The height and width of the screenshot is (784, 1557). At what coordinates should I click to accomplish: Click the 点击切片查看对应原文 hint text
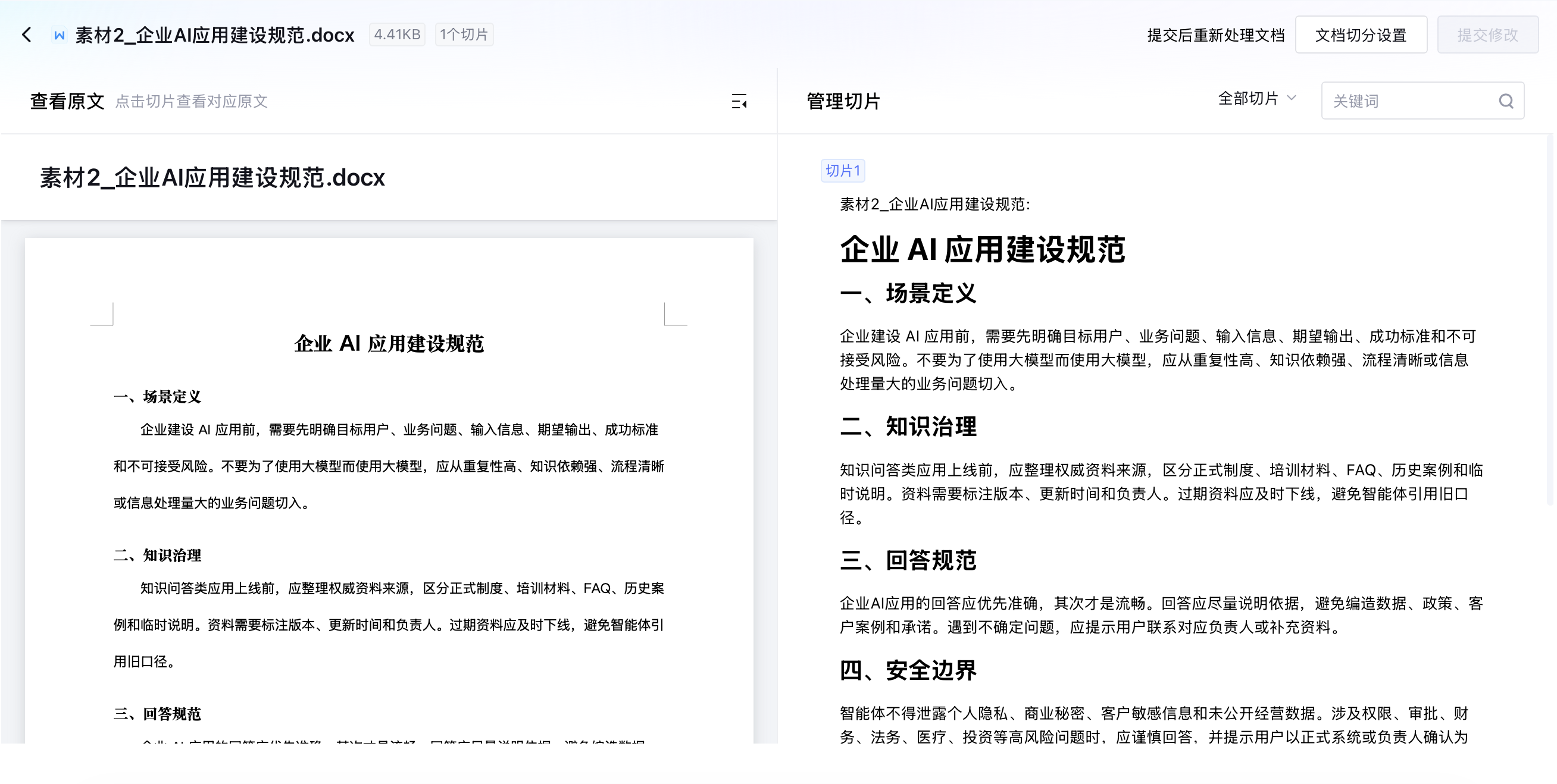pyautogui.click(x=191, y=101)
